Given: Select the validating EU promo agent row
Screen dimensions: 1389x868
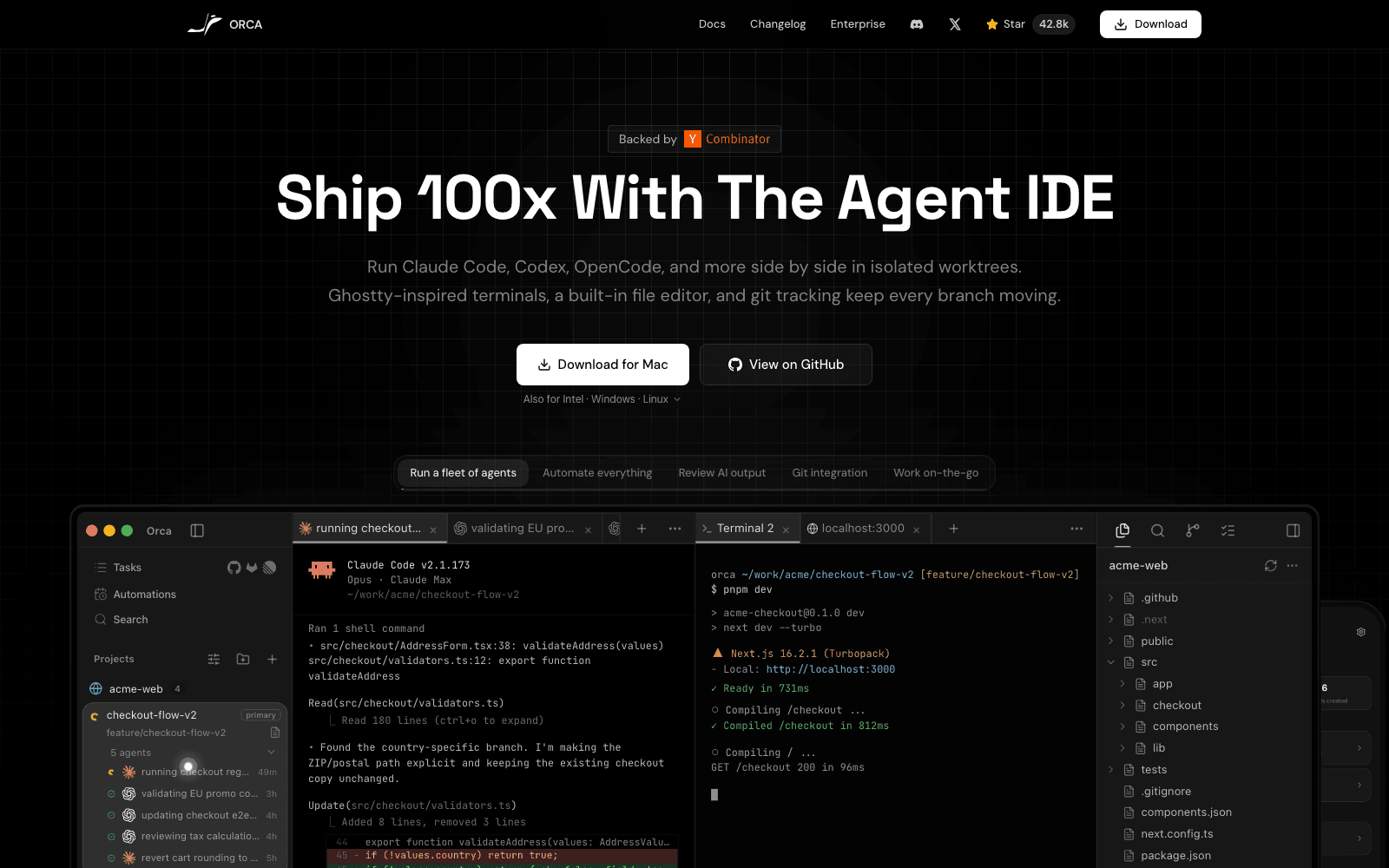Looking at the screenshot, I should [x=191, y=793].
